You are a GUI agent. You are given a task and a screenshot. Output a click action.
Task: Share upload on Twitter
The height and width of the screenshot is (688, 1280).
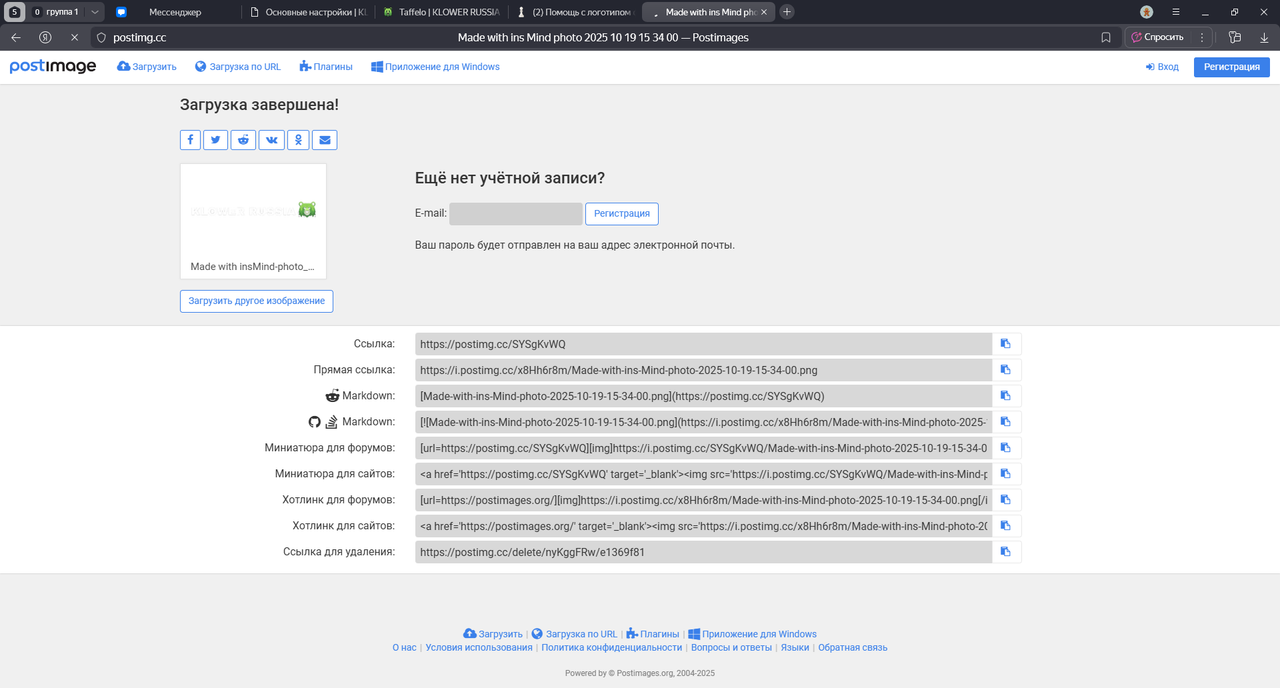click(x=216, y=140)
